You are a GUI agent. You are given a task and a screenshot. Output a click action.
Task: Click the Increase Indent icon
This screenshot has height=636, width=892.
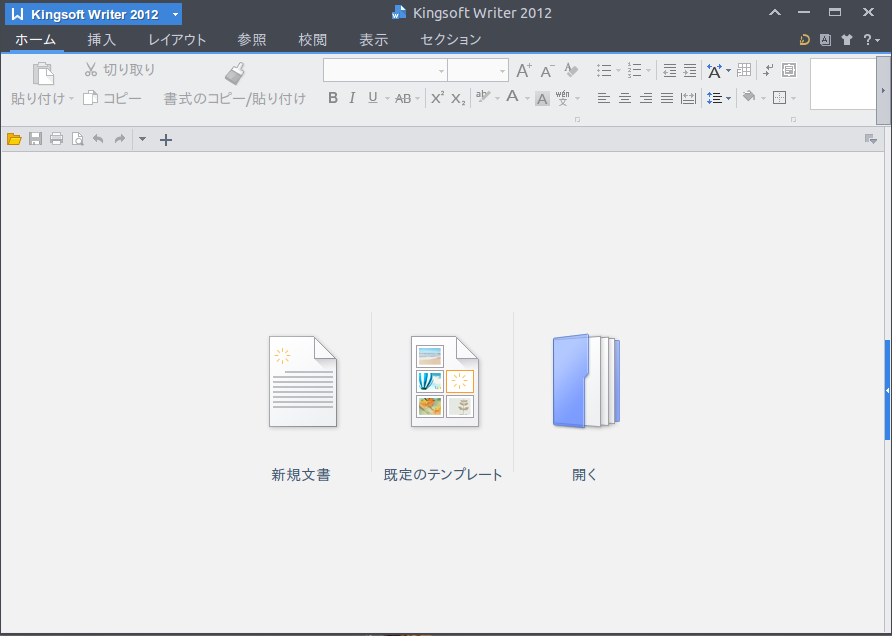tap(689, 70)
